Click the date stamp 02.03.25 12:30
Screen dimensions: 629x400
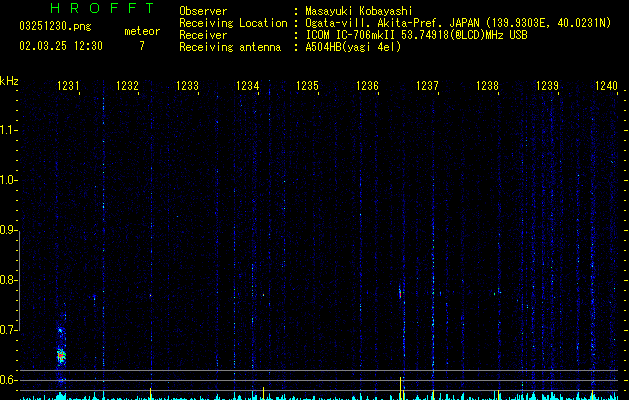coord(61,46)
